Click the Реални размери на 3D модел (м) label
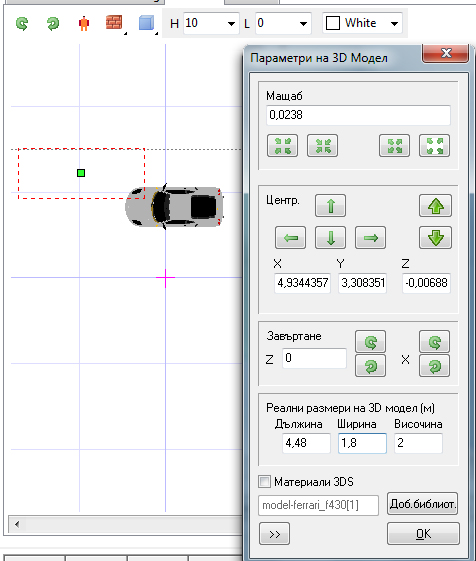Viewport: 476px width, 561px height. [350, 408]
